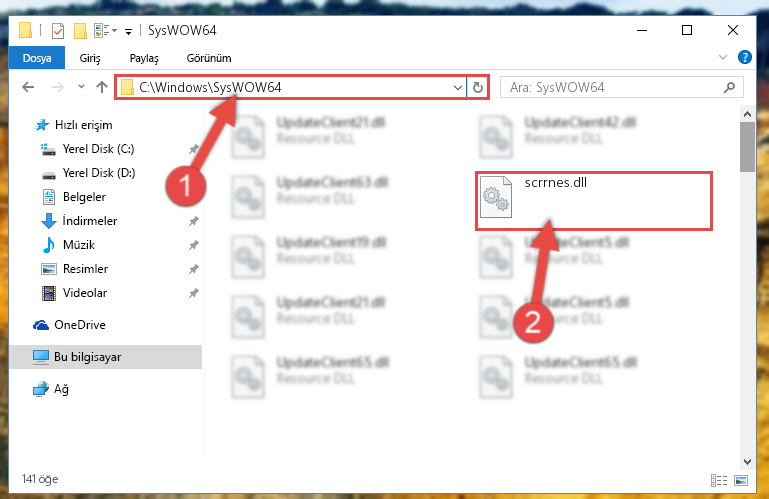The height and width of the screenshot is (499, 769).
Task: Switch to large thumbnails view icon
Action: click(x=741, y=480)
